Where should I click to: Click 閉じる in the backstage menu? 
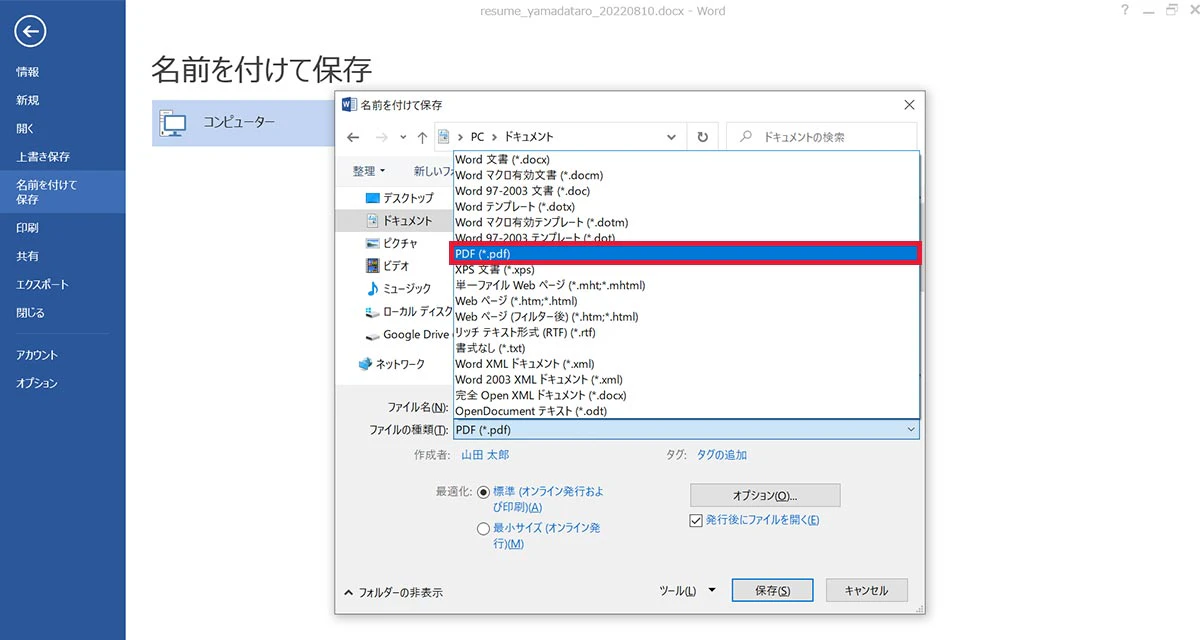coord(31,312)
